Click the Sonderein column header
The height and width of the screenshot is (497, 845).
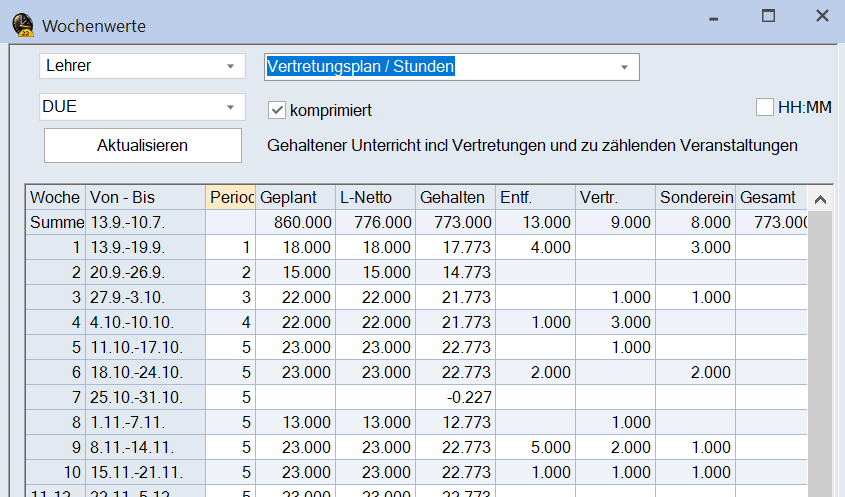[695, 197]
